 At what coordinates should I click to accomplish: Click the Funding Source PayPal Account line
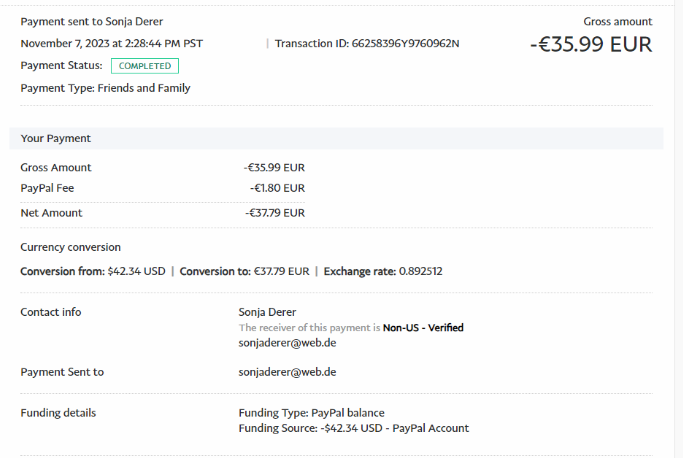click(353, 428)
